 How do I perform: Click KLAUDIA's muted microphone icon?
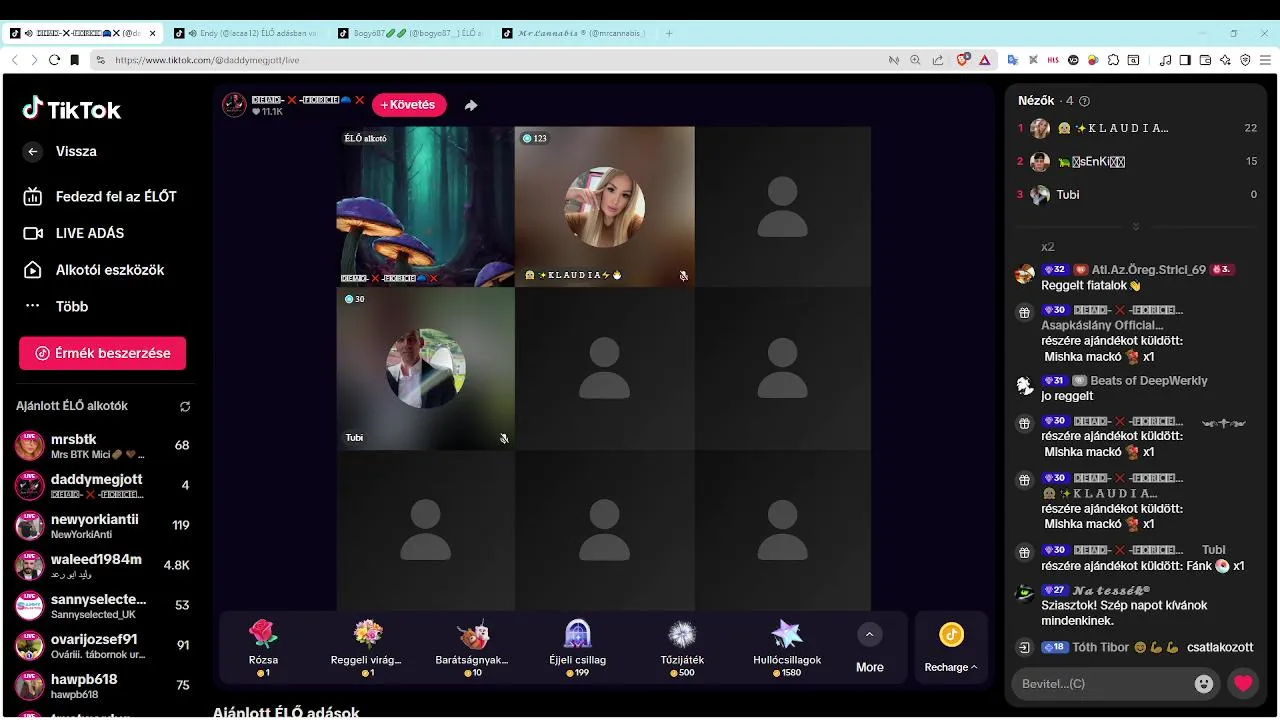tap(683, 275)
